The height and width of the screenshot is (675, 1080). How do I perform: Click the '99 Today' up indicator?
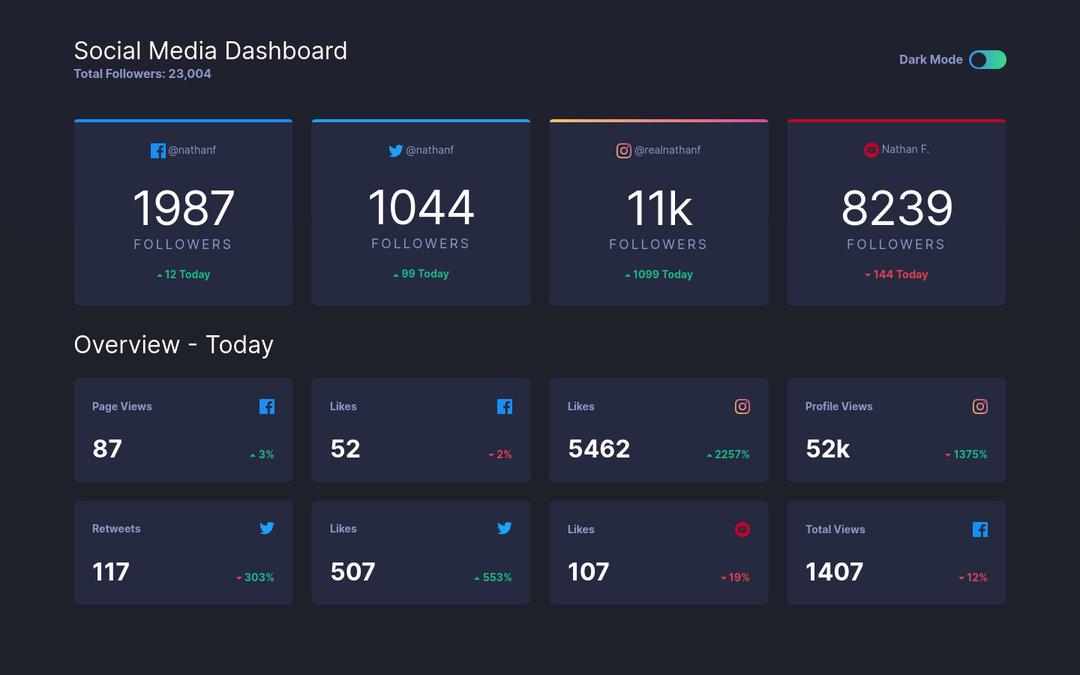pos(421,274)
